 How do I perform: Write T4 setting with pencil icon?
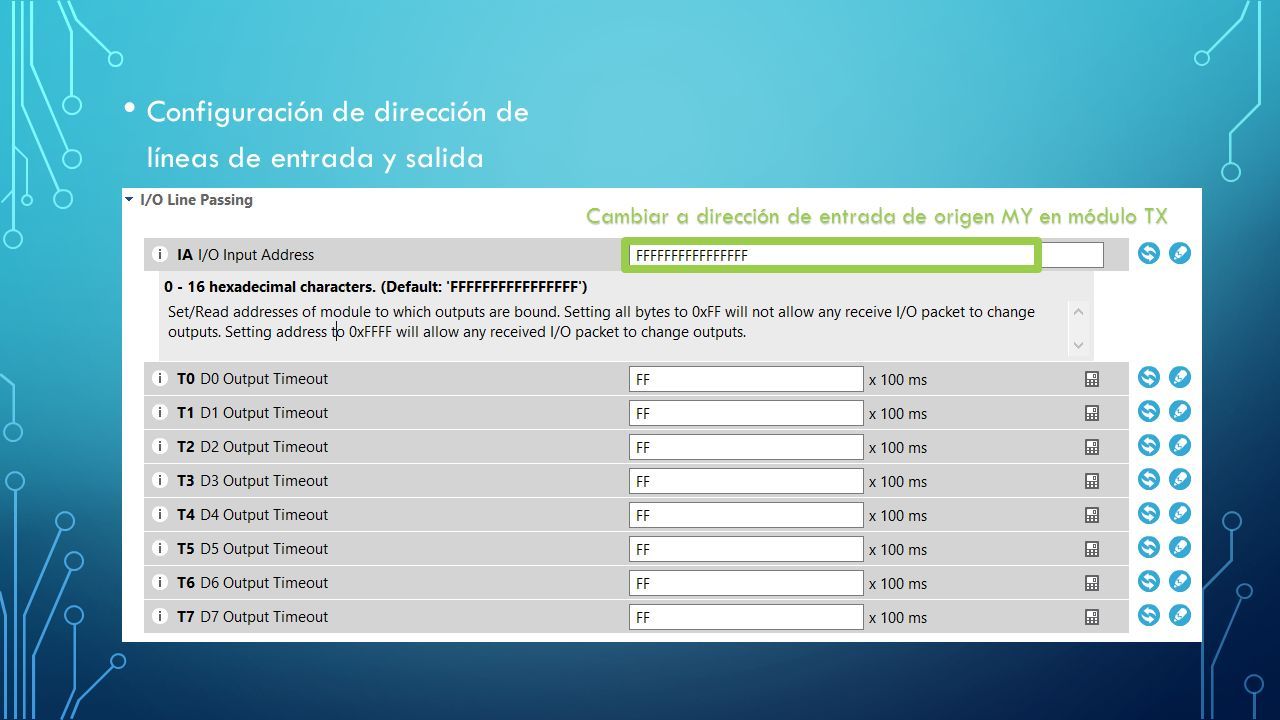click(1180, 513)
